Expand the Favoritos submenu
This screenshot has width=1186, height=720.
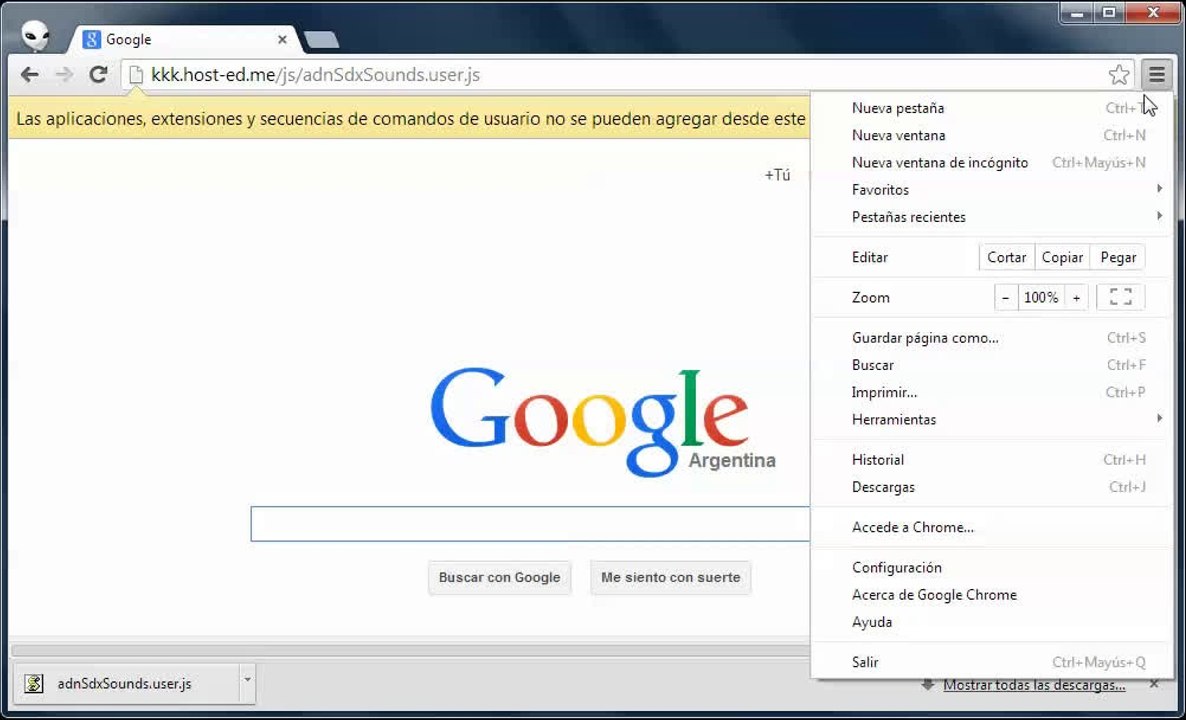992,190
